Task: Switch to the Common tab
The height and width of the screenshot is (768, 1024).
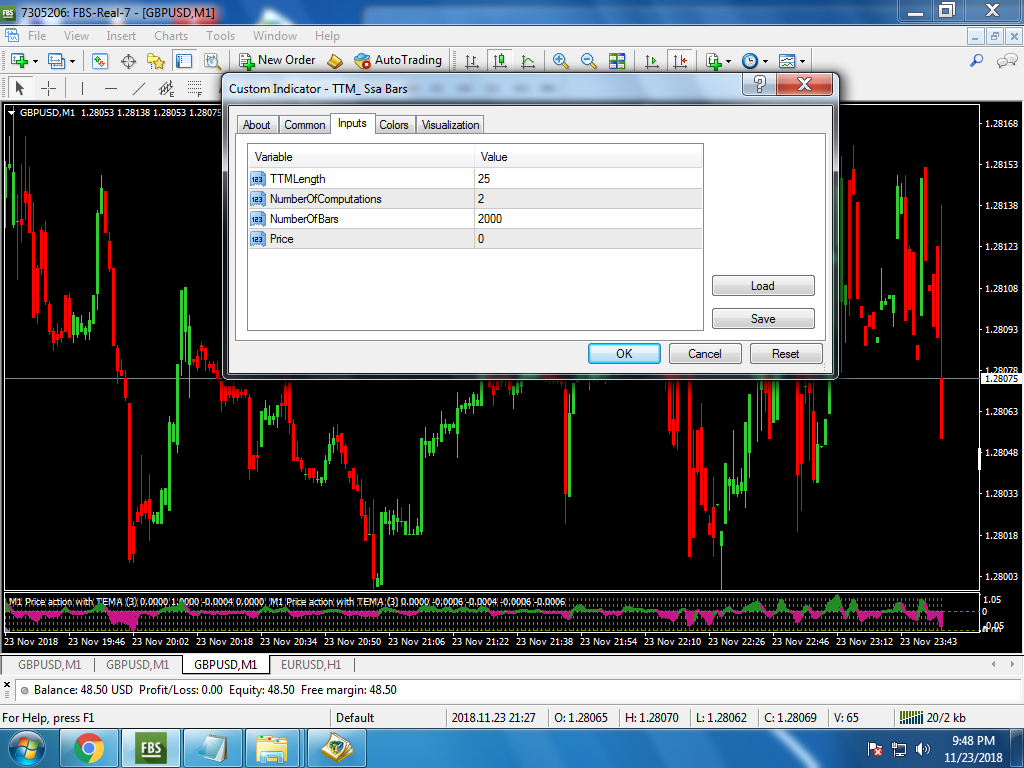Action: point(305,125)
